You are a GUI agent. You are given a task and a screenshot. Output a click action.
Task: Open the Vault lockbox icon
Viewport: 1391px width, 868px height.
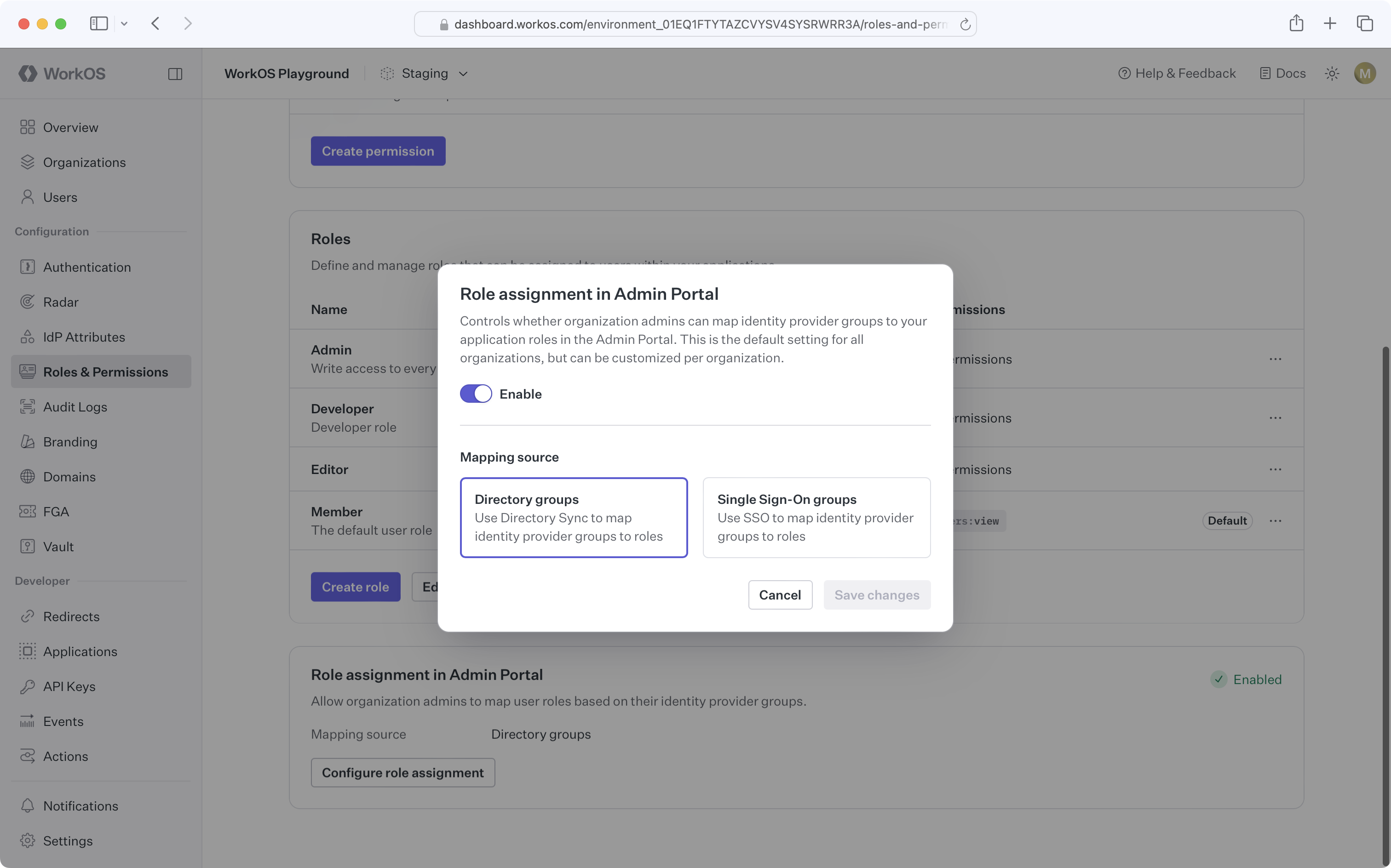(x=28, y=546)
